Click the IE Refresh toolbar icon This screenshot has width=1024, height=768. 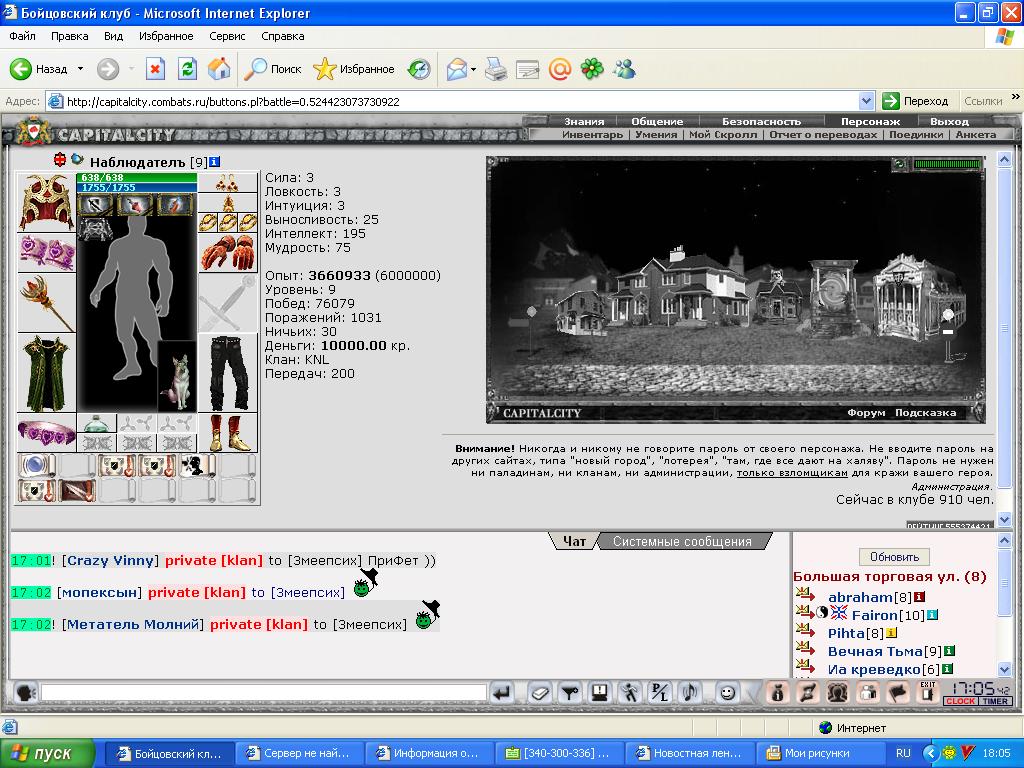click(x=187, y=69)
